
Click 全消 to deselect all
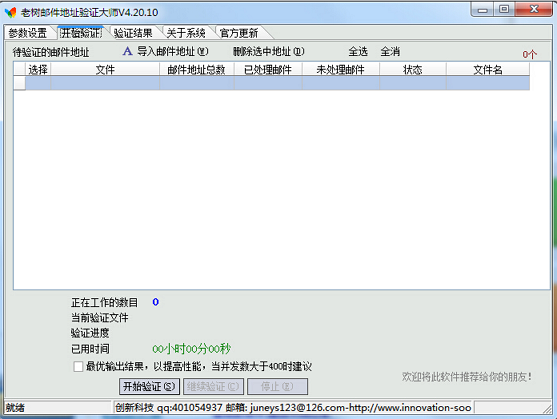pyautogui.click(x=390, y=52)
